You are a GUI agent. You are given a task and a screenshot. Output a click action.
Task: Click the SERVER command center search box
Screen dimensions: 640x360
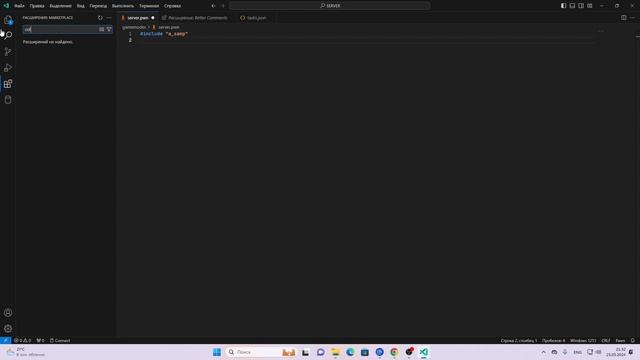click(x=329, y=6)
